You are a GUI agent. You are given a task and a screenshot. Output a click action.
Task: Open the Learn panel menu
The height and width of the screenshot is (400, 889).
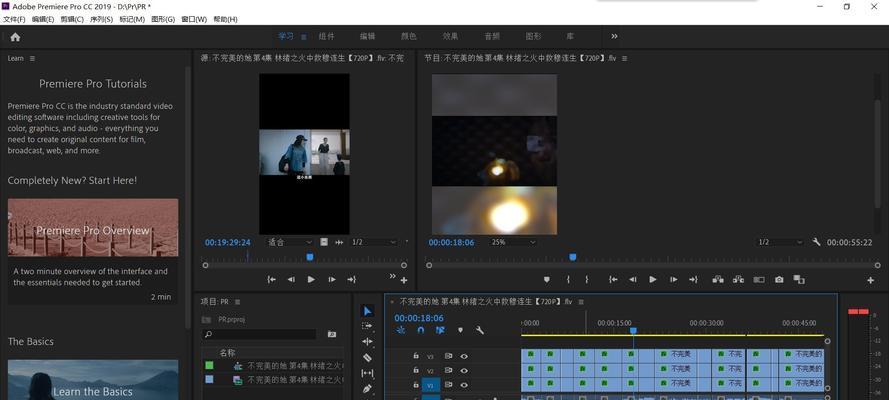pos(32,58)
